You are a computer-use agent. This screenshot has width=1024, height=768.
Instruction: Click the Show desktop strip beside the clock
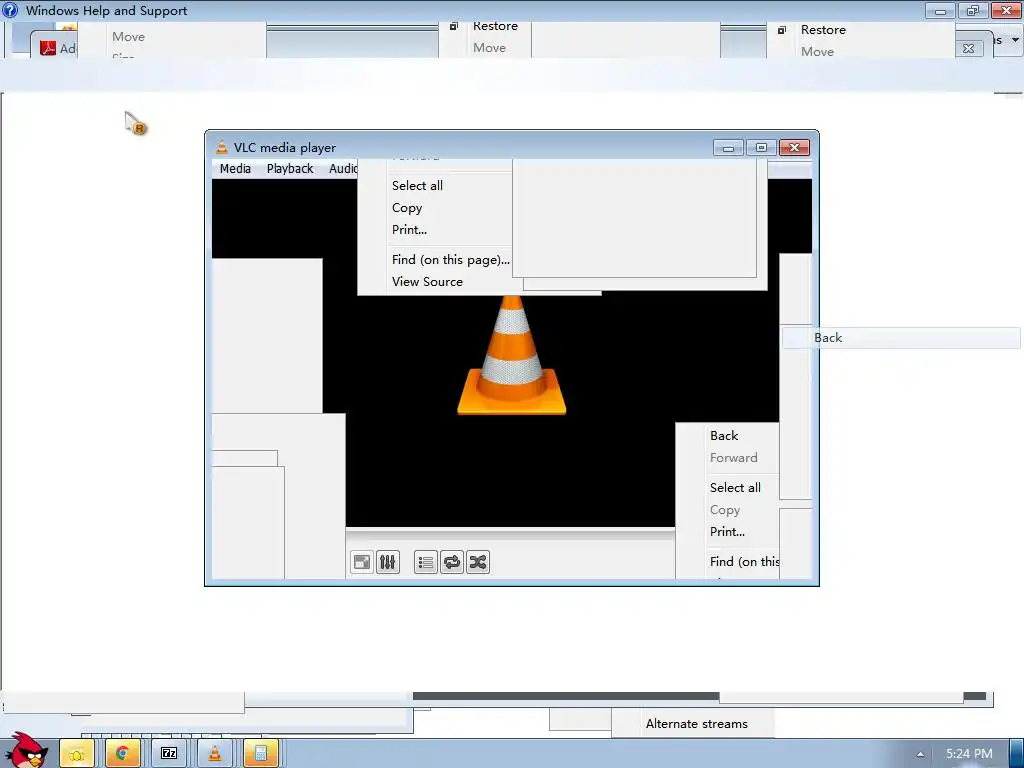tap(1017, 754)
